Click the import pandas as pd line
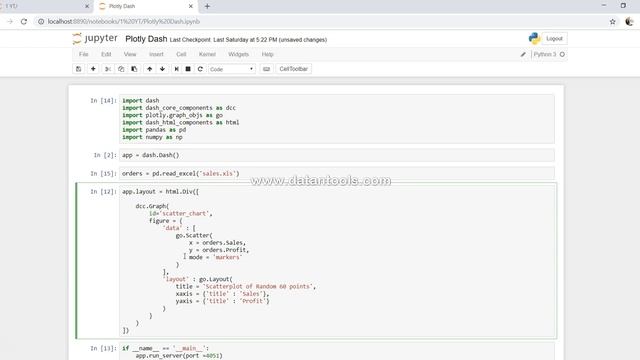This screenshot has width=640, height=360. (154, 130)
